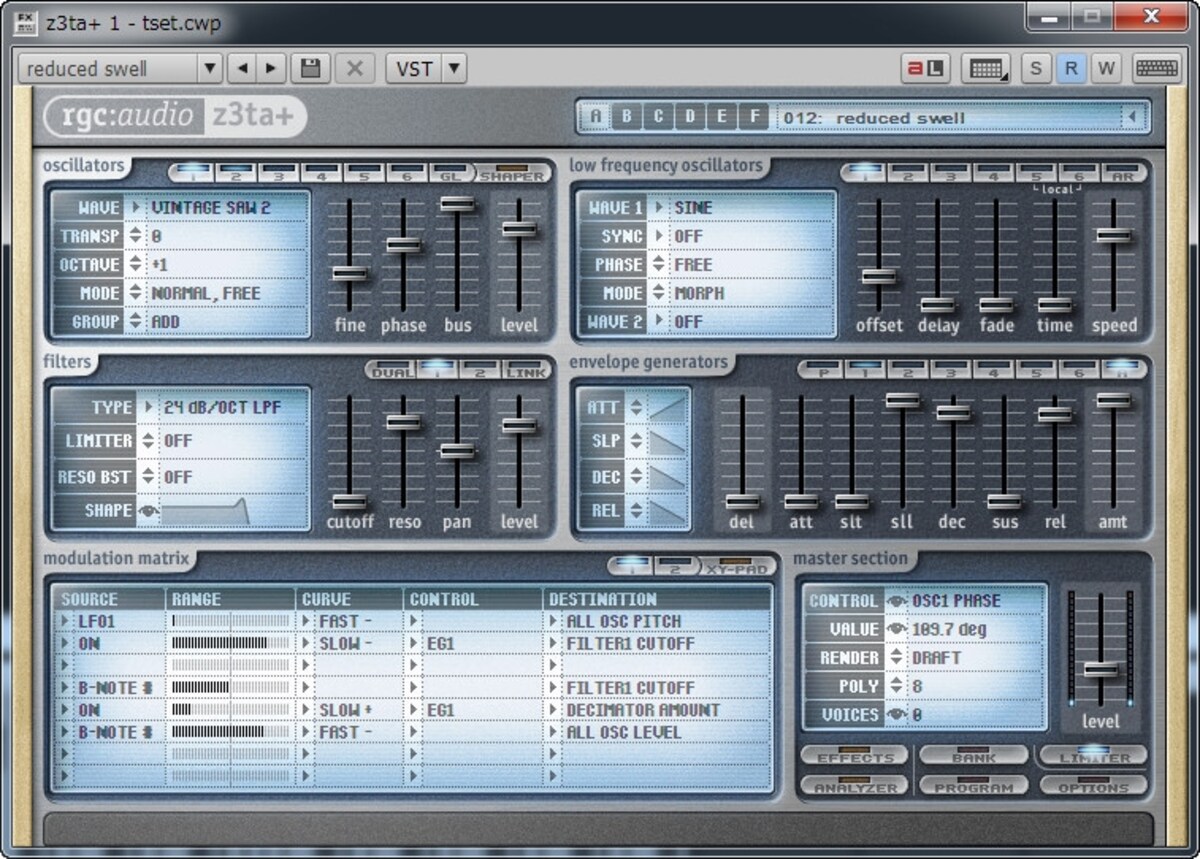Show the virtual keyboard icon at far right
Image resolution: width=1200 pixels, height=859 pixels.
point(1156,69)
